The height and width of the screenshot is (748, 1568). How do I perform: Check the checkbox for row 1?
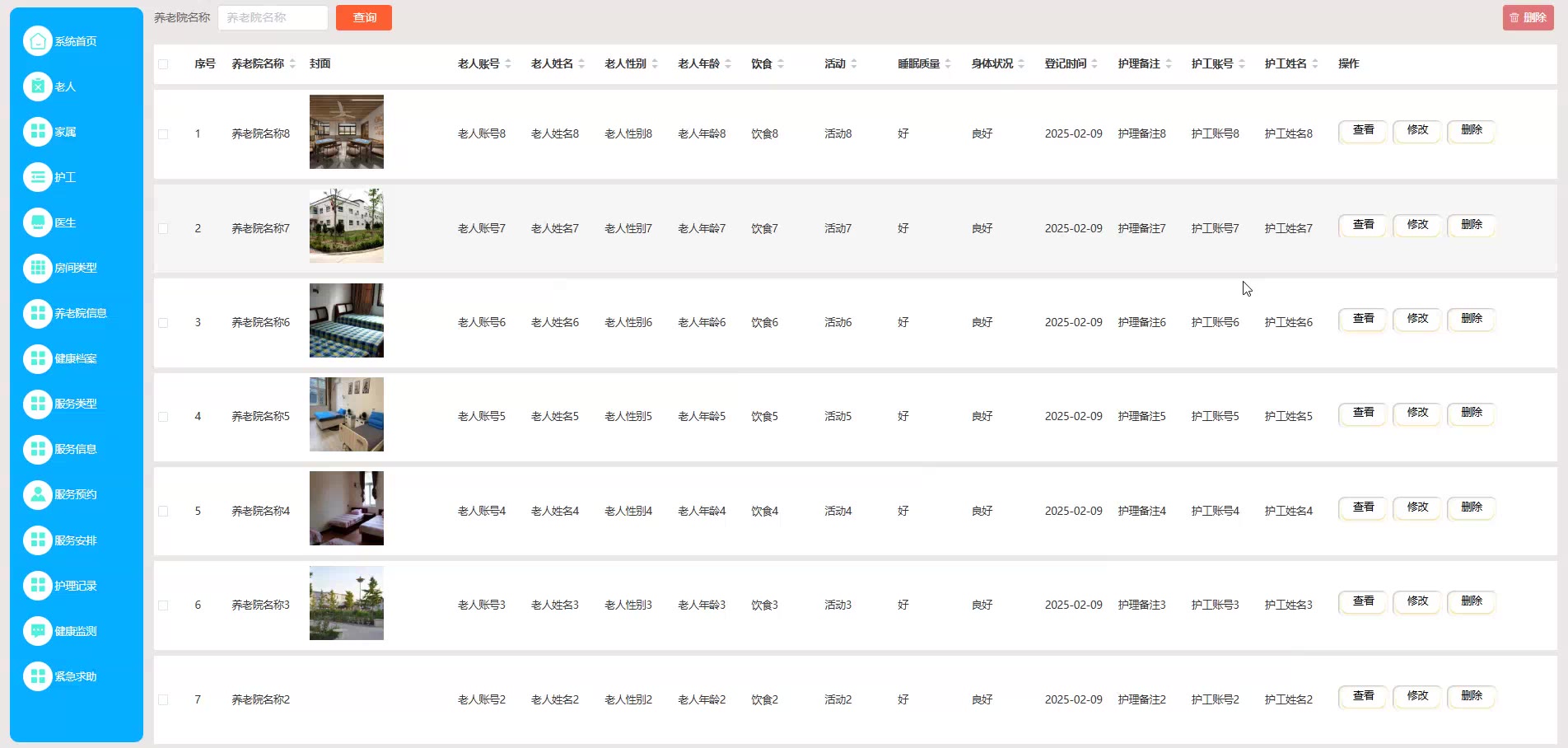coord(163,134)
